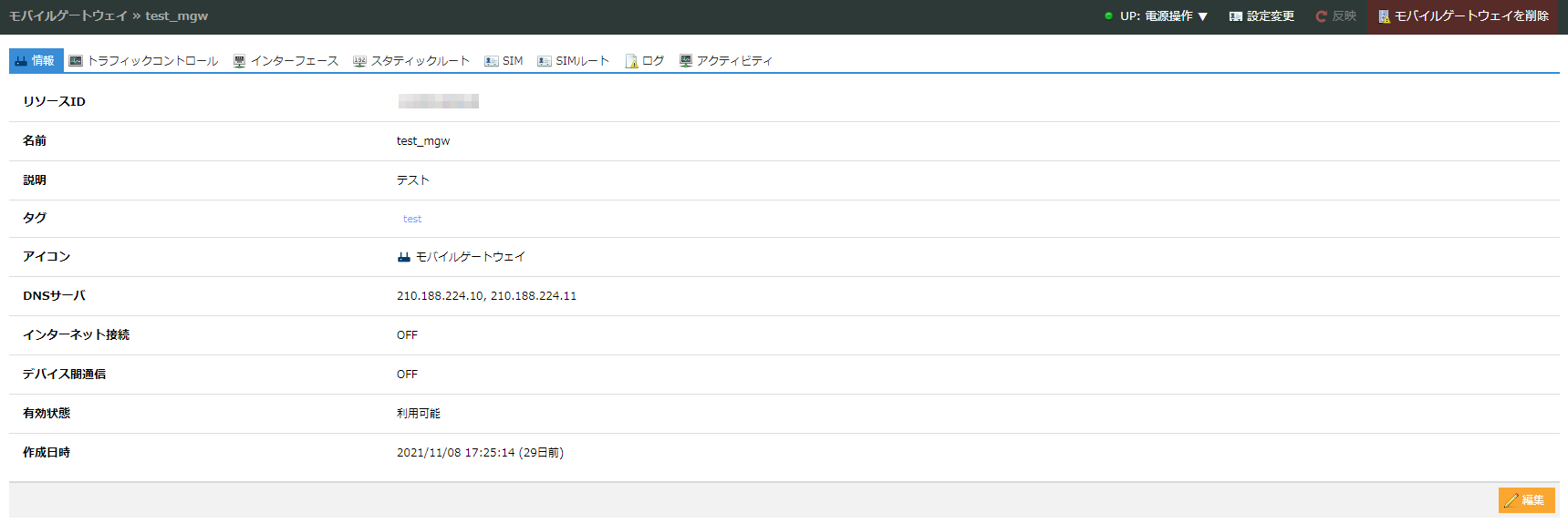Click the green UP status indicator
Image resolution: width=1568 pixels, height=524 pixels.
[x=1108, y=16]
